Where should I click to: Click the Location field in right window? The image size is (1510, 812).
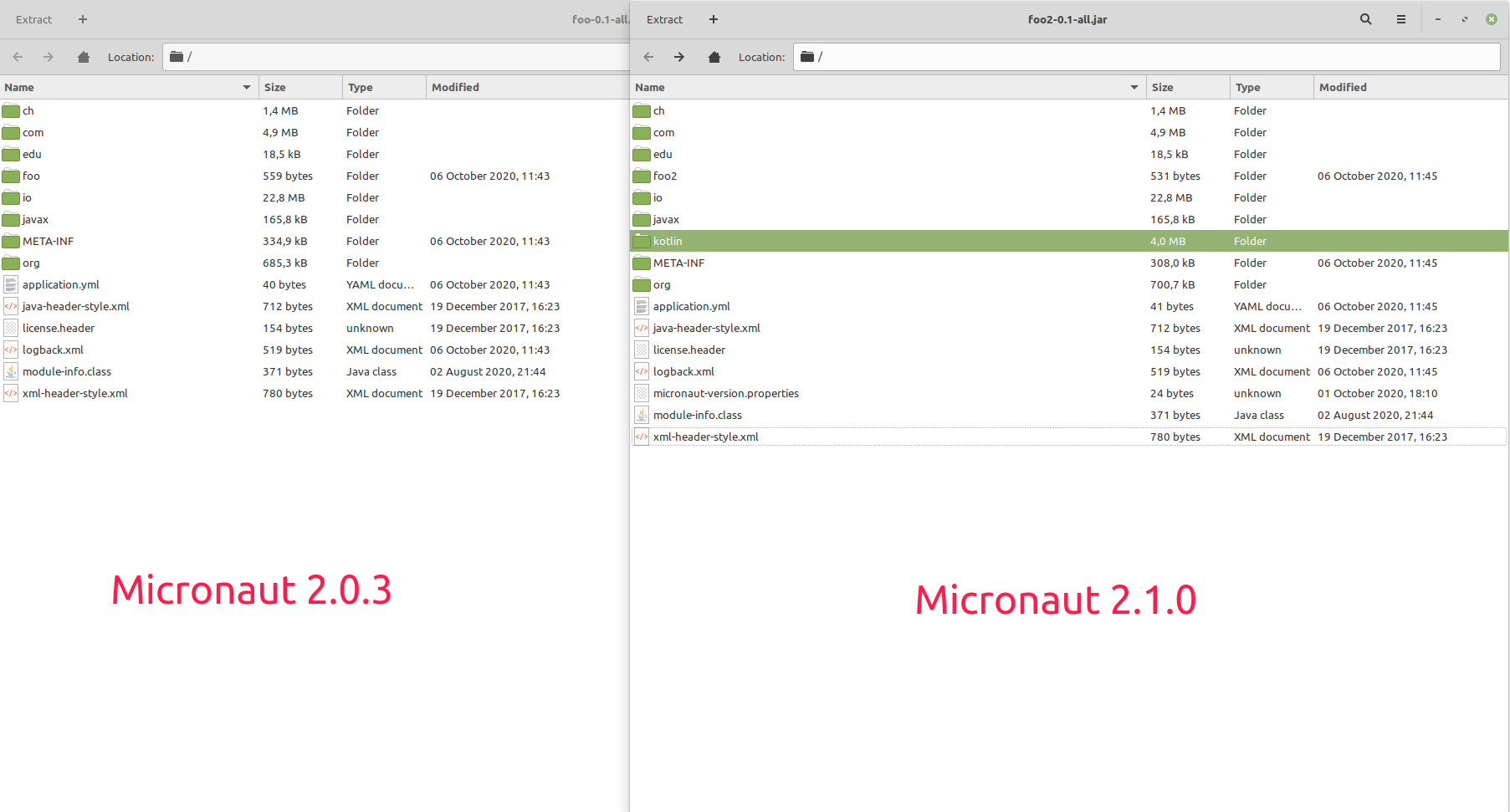click(1146, 57)
